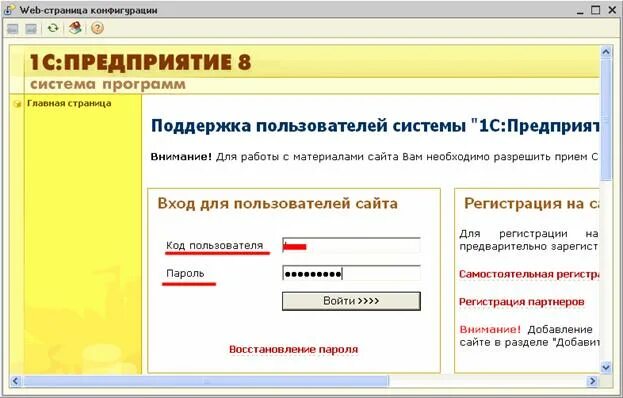Click the Код пользователя input field
This screenshot has height=398, width=623.
tap(351, 246)
